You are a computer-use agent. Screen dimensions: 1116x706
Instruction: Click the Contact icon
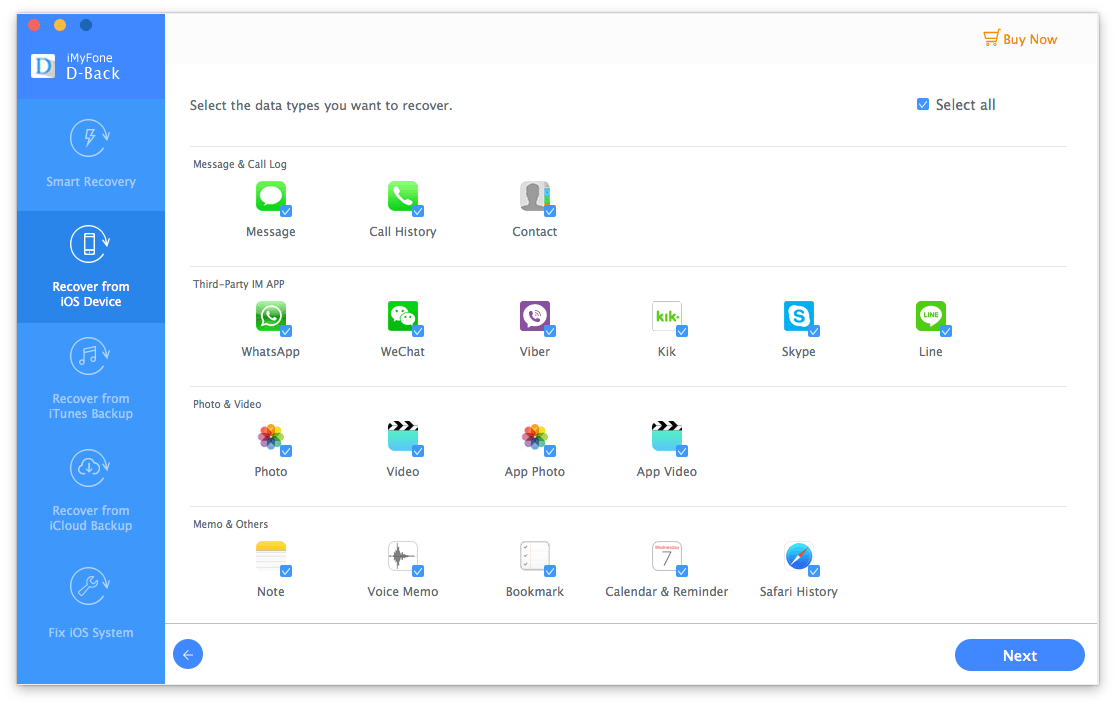point(535,196)
